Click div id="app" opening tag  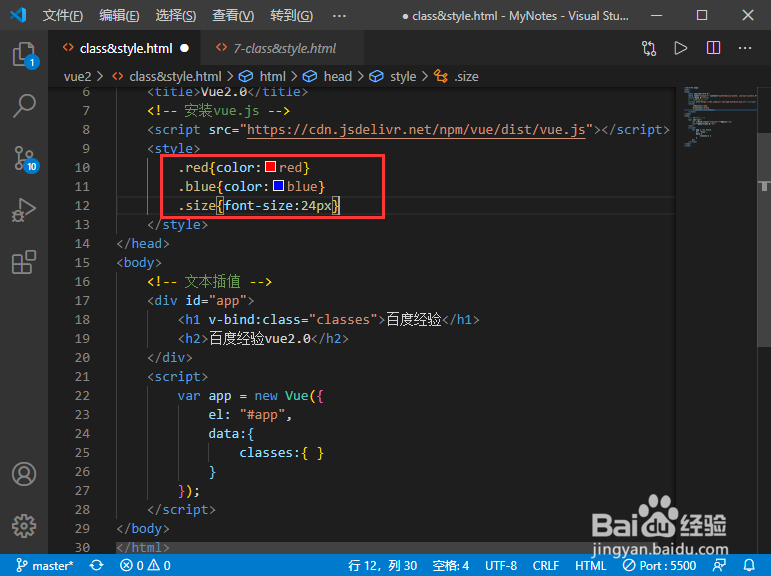coord(201,301)
